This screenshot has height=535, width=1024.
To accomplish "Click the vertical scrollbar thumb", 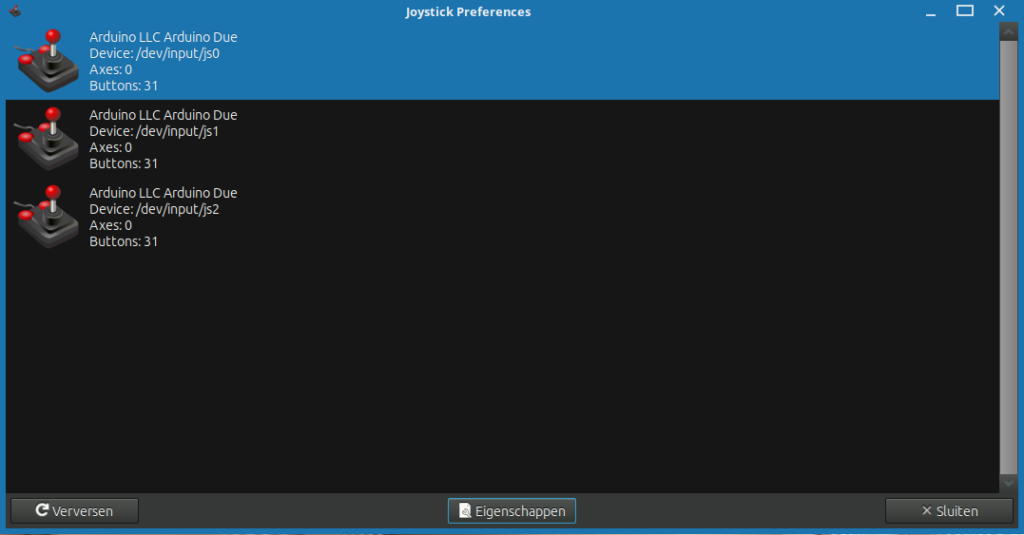I will tap(1008, 250).
